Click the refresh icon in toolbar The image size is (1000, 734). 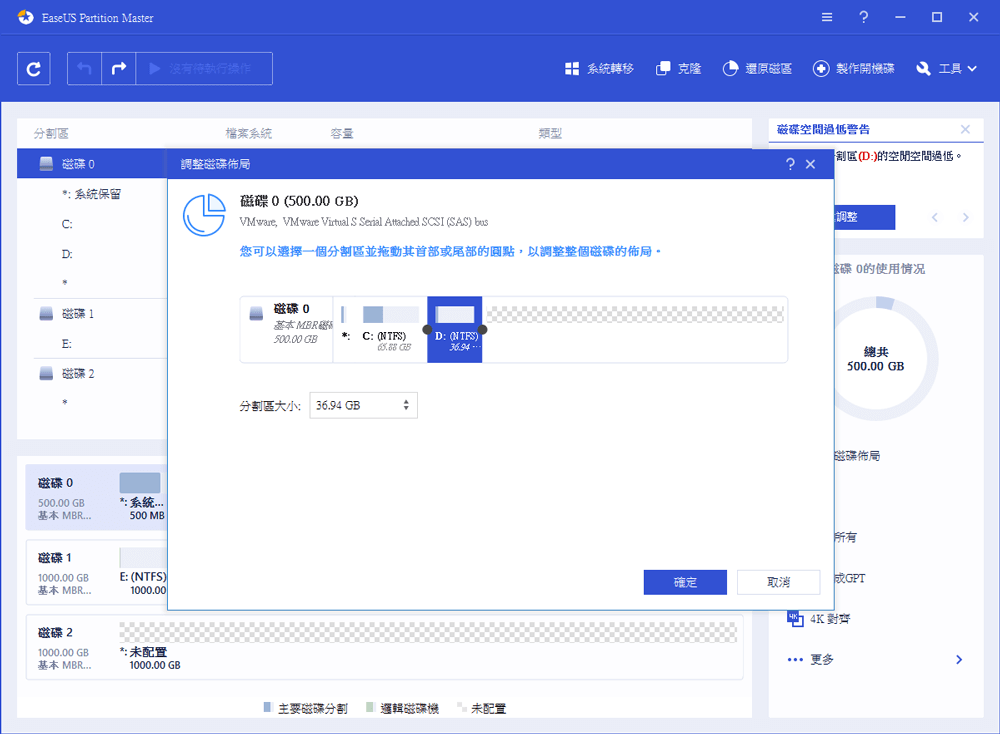pyautogui.click(x=34, y=68)
